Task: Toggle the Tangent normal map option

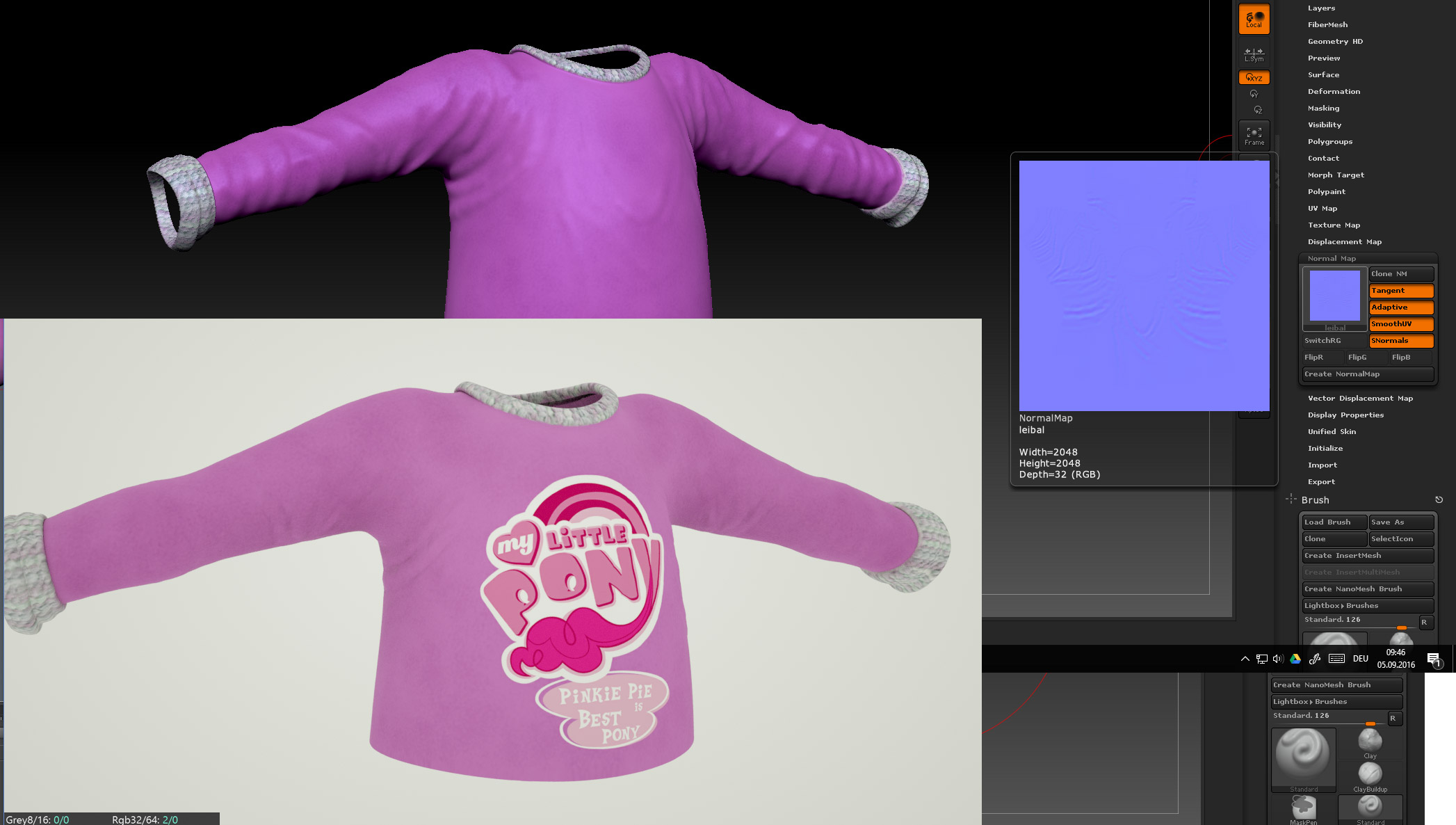Action: tap(1401, 291)
